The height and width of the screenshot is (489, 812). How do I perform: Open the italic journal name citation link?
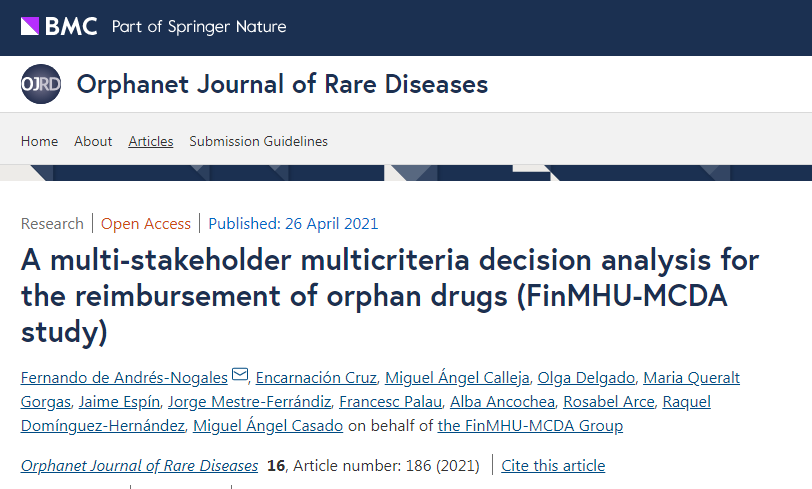(x=139, y=465)
